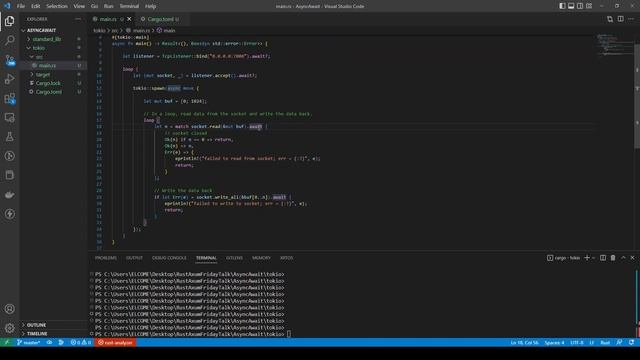Click errors and warnings count in status bar

(81, 342)
